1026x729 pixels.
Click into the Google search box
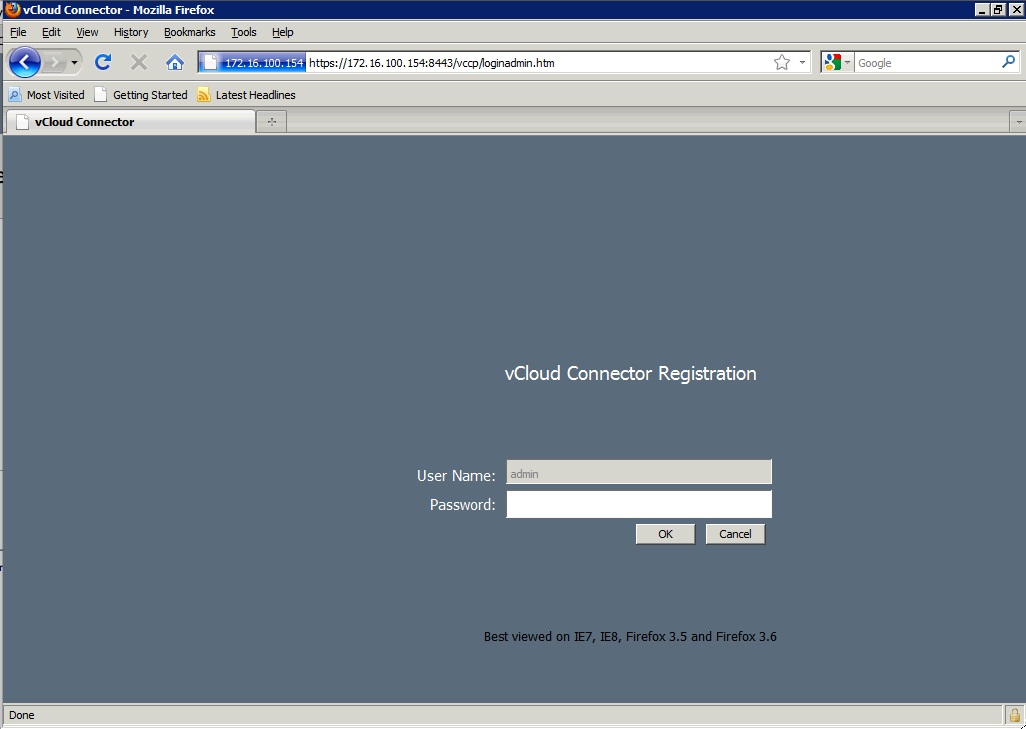[927, 63]
